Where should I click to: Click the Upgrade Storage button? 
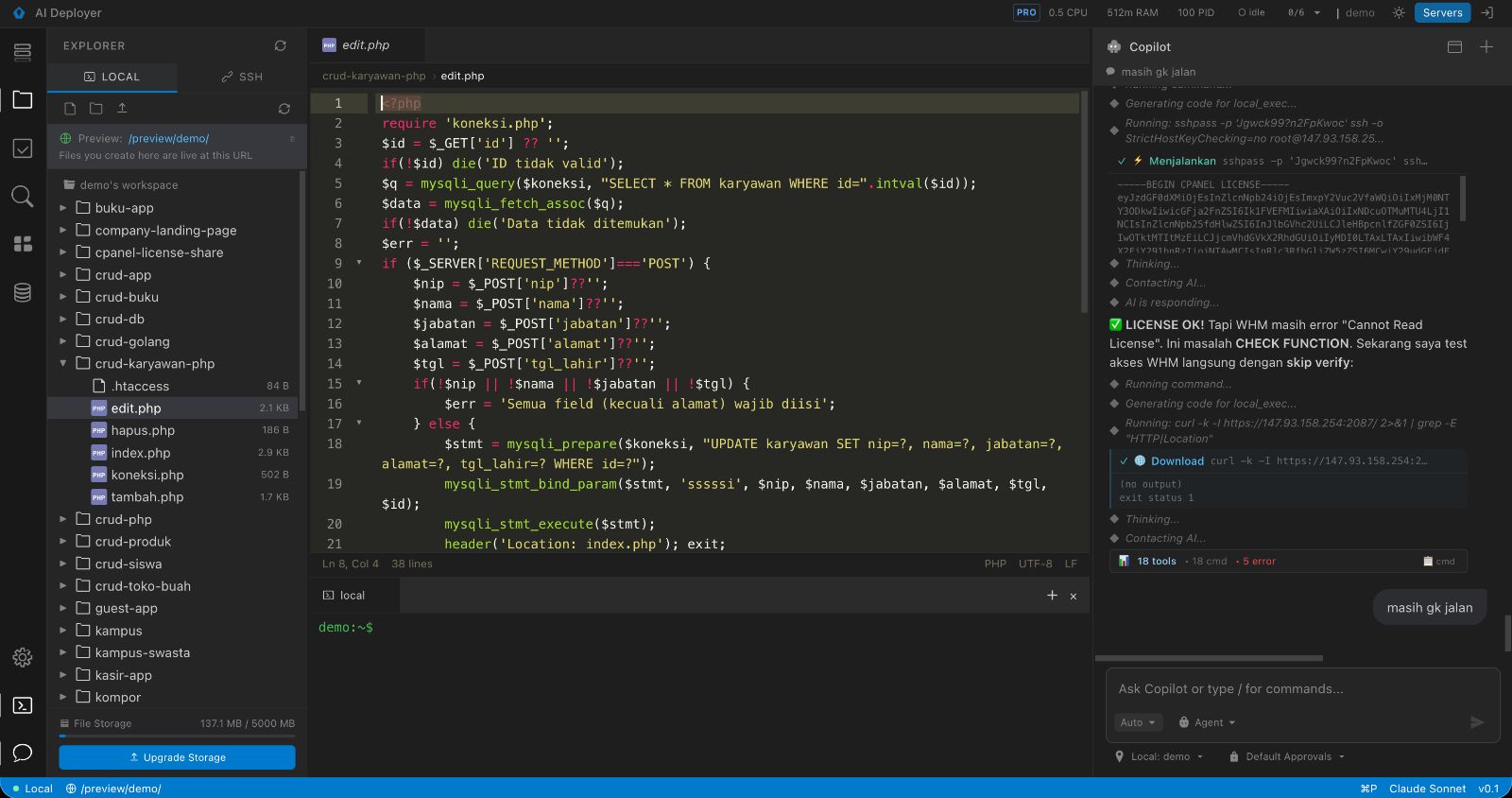coord(177,757)
